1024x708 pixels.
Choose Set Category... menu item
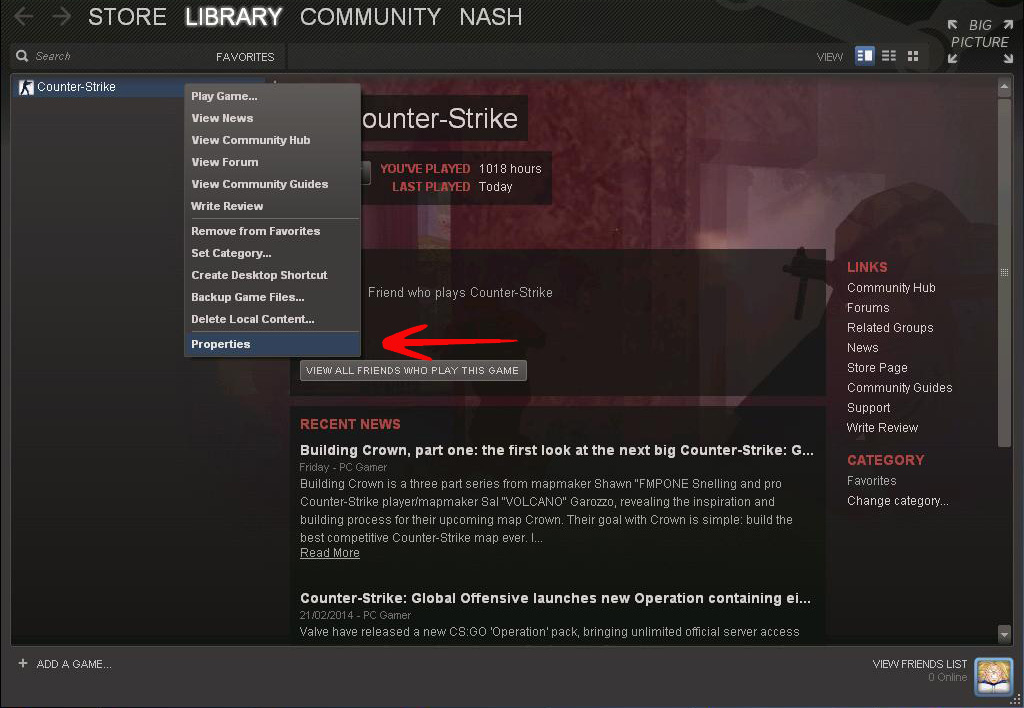tap(272, 253)
